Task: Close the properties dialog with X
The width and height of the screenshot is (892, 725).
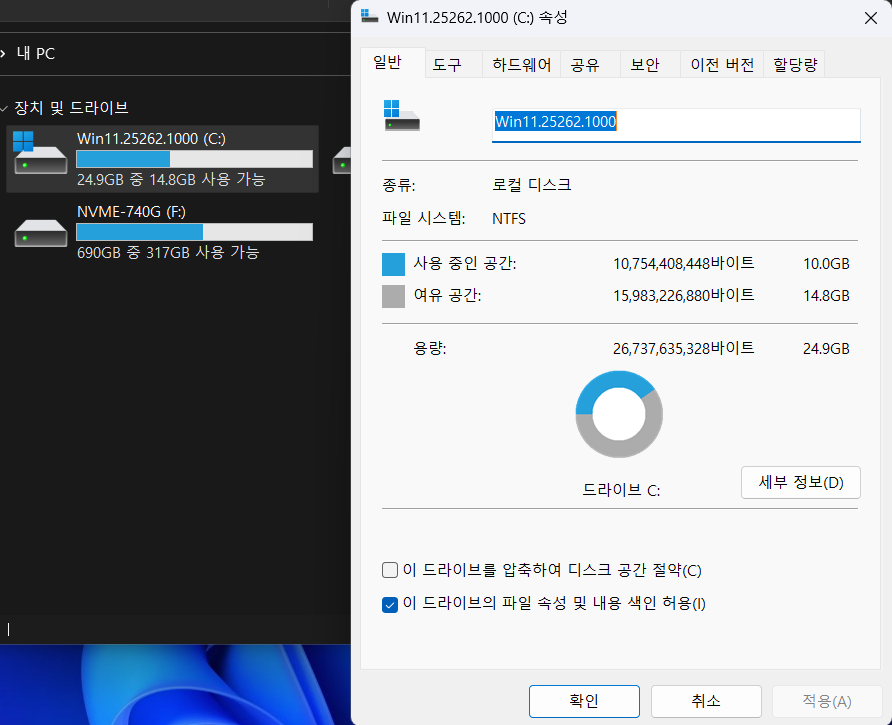Action: coord(870,18)
